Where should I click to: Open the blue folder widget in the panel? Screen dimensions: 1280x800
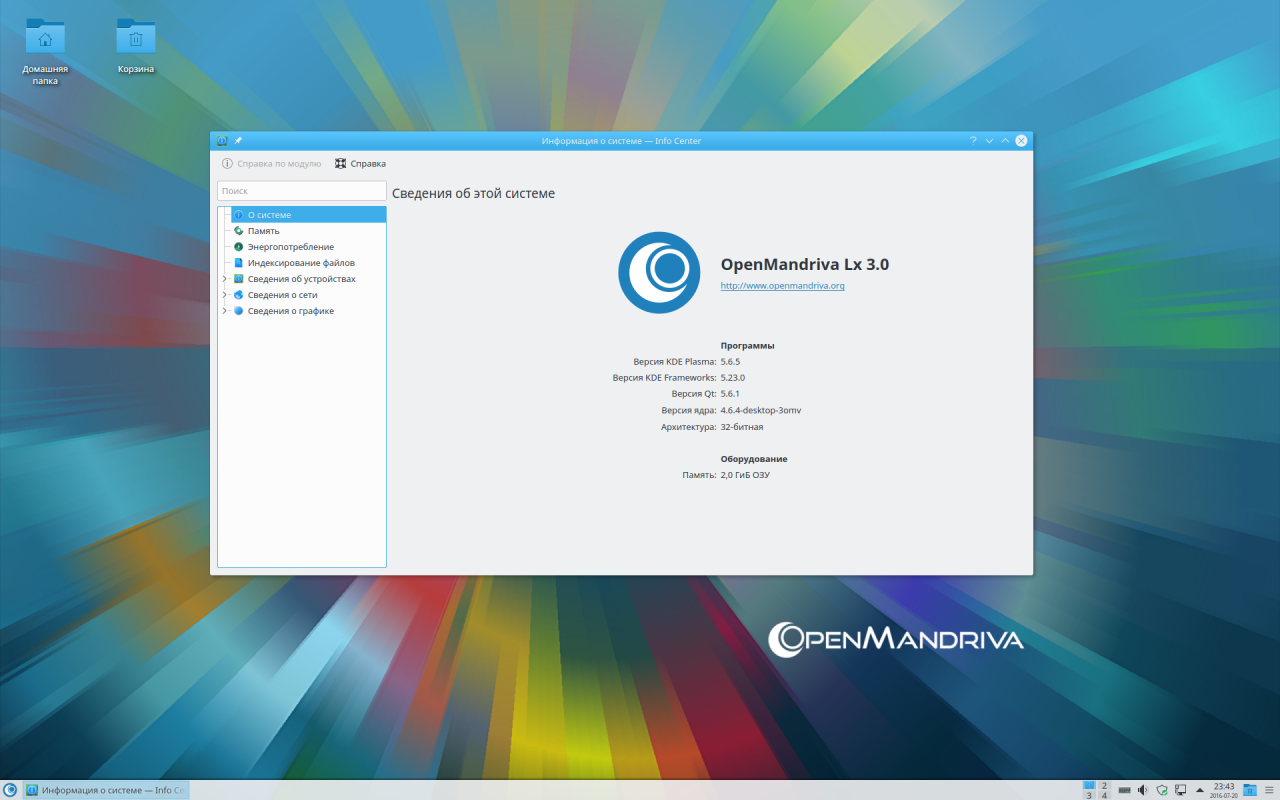pos(1250,790)
